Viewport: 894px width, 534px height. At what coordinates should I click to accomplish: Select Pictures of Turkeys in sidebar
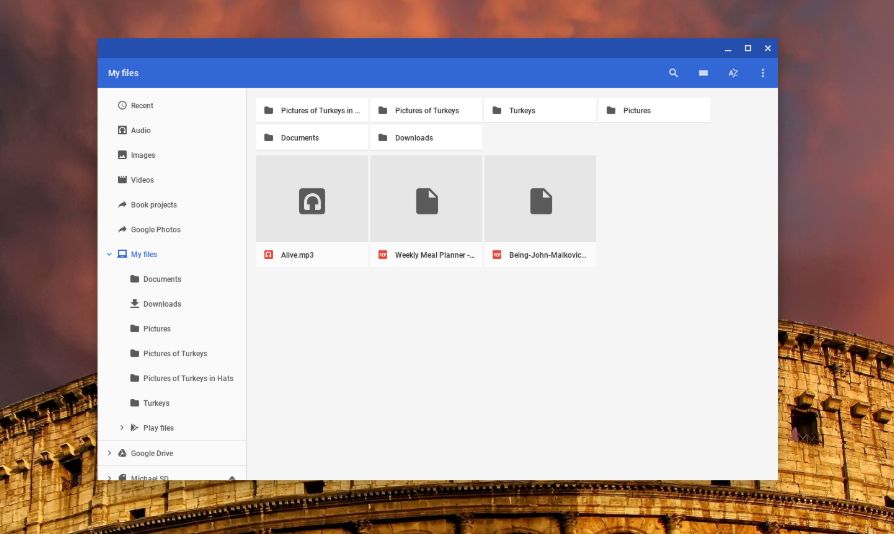click(175, 353)
